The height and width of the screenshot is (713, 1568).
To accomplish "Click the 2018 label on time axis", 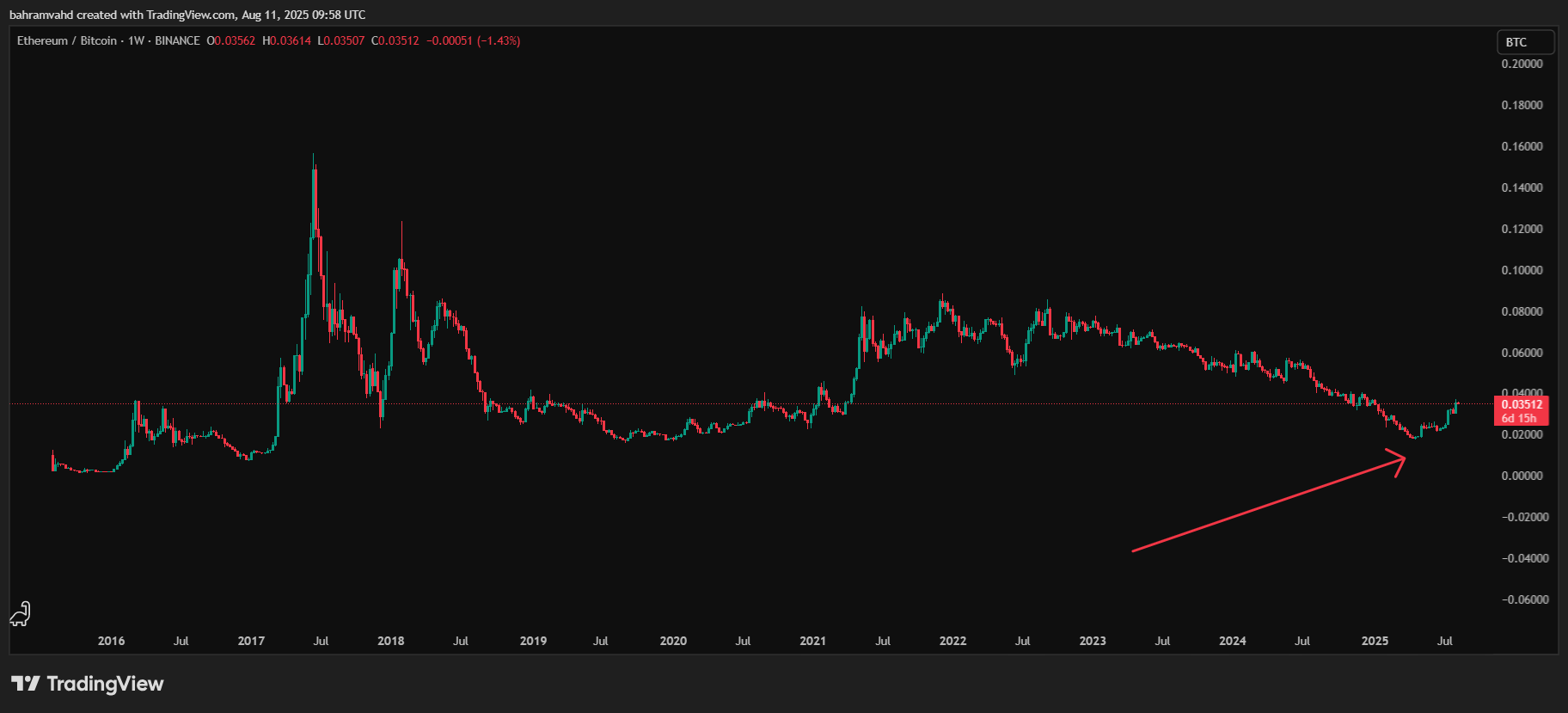I will click(391, 641).
